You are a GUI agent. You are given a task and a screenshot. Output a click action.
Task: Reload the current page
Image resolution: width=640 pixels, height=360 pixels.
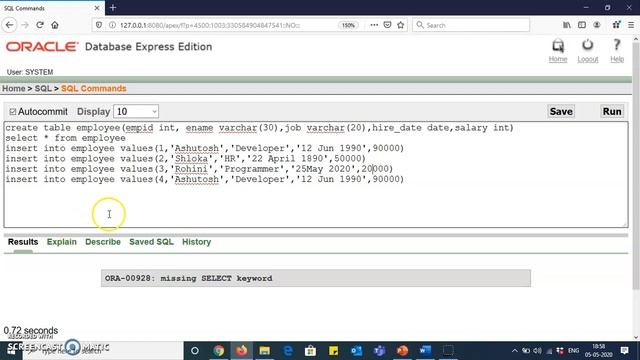pyautogui.click(x=40, y=25)
